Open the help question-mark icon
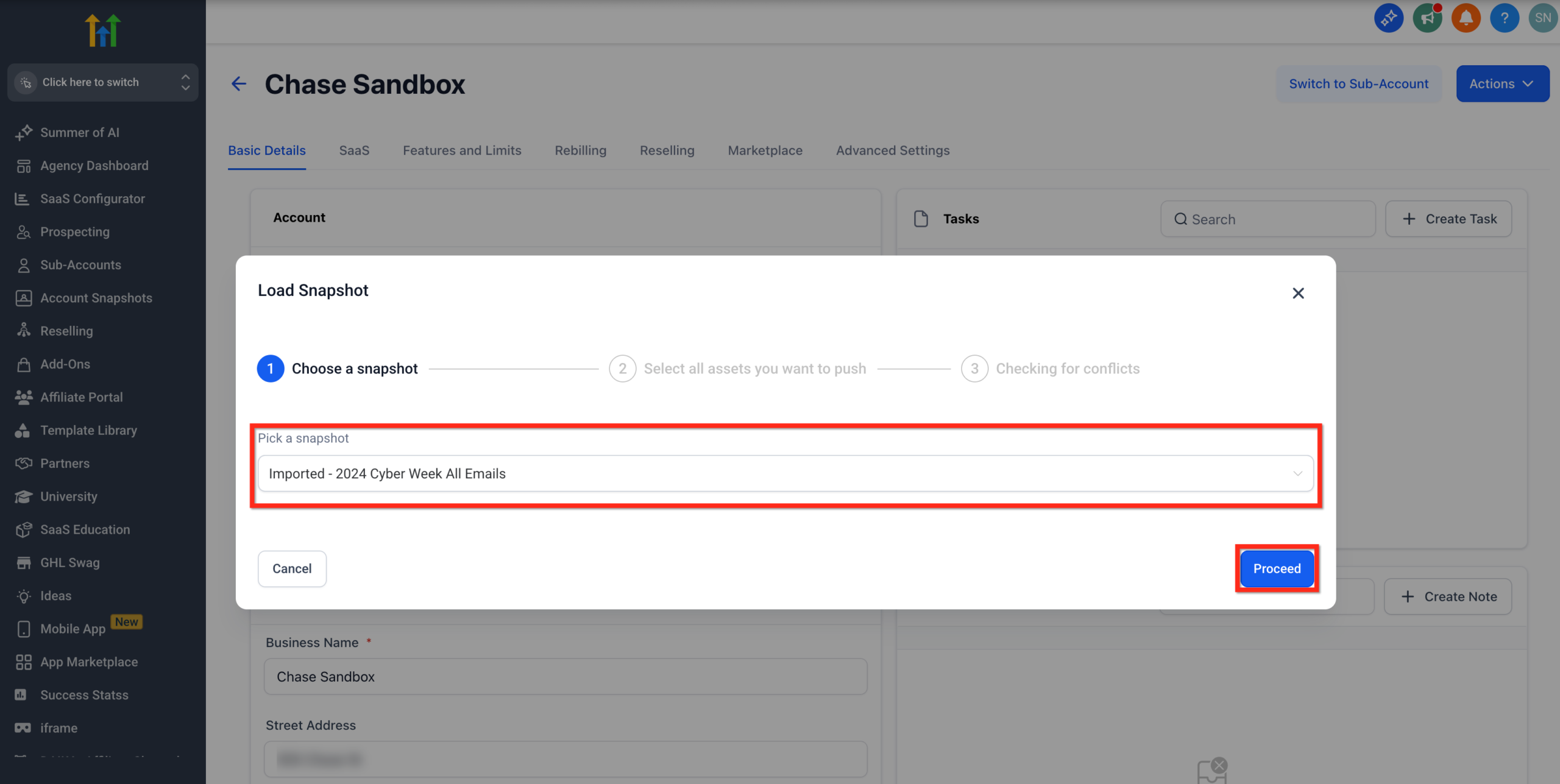 [1504, 18]
